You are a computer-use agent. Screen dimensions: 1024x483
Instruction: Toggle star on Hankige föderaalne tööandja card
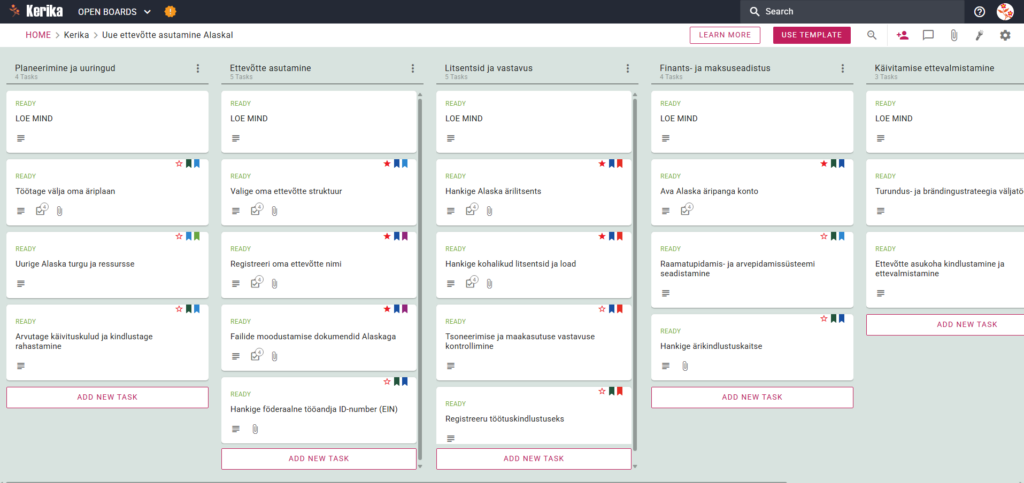coord(387,381)
